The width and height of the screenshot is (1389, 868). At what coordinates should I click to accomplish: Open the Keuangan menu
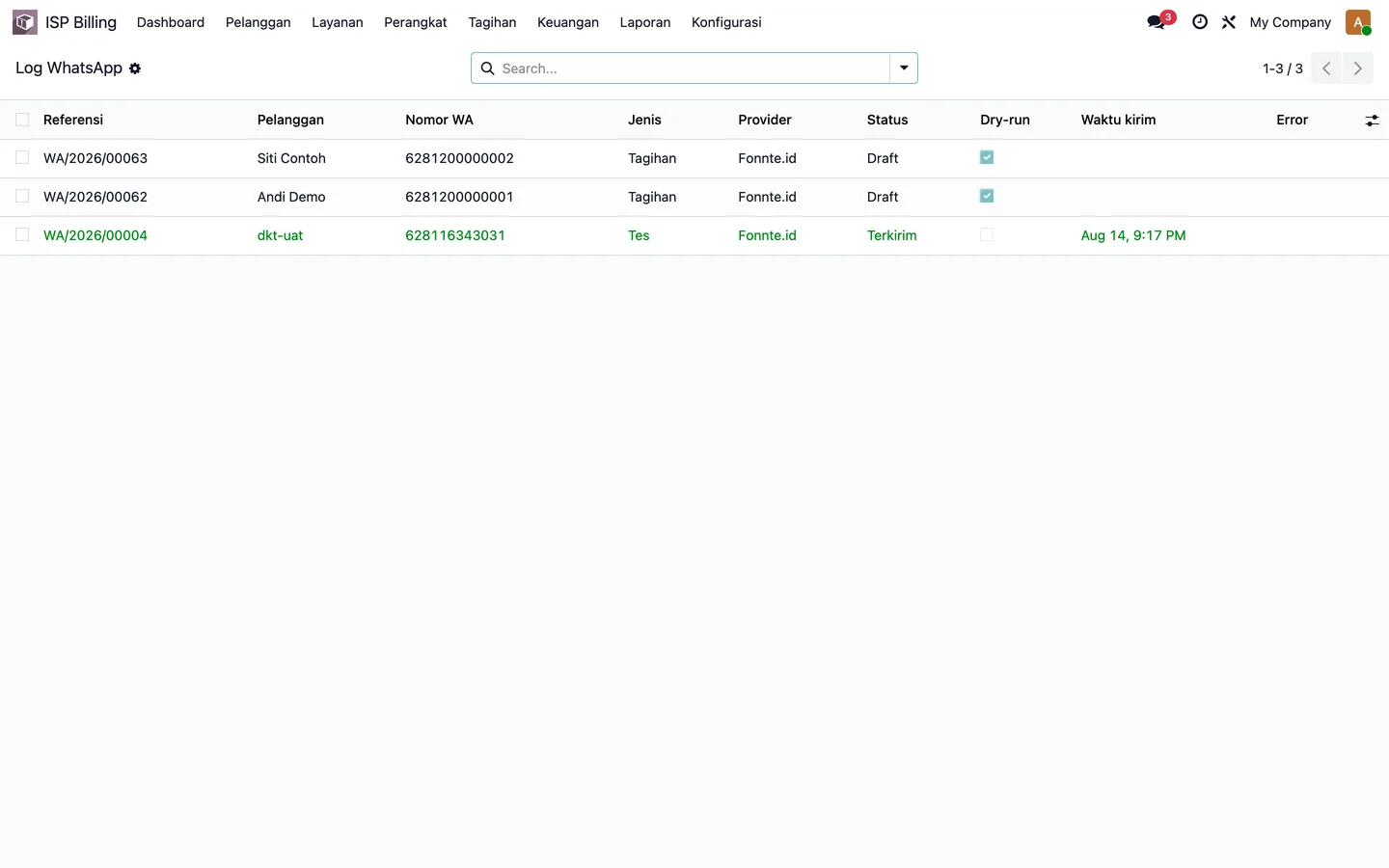(x=568, y=22)
